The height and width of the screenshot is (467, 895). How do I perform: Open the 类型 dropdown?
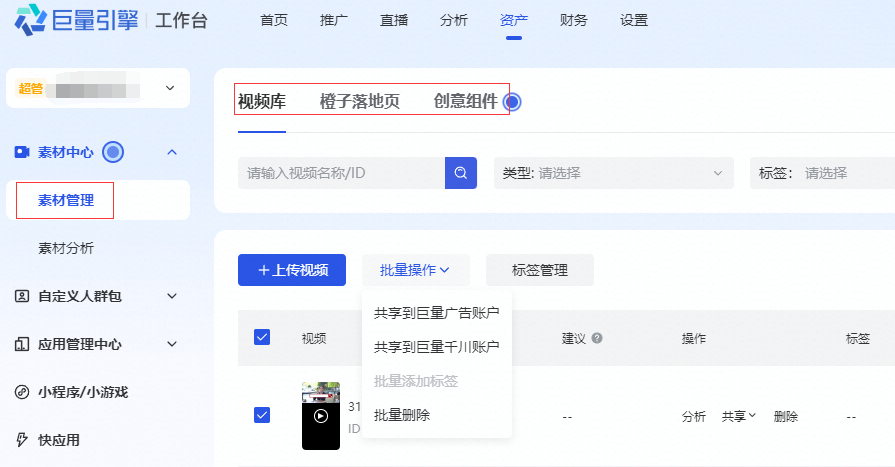click(x=614, y=173)
